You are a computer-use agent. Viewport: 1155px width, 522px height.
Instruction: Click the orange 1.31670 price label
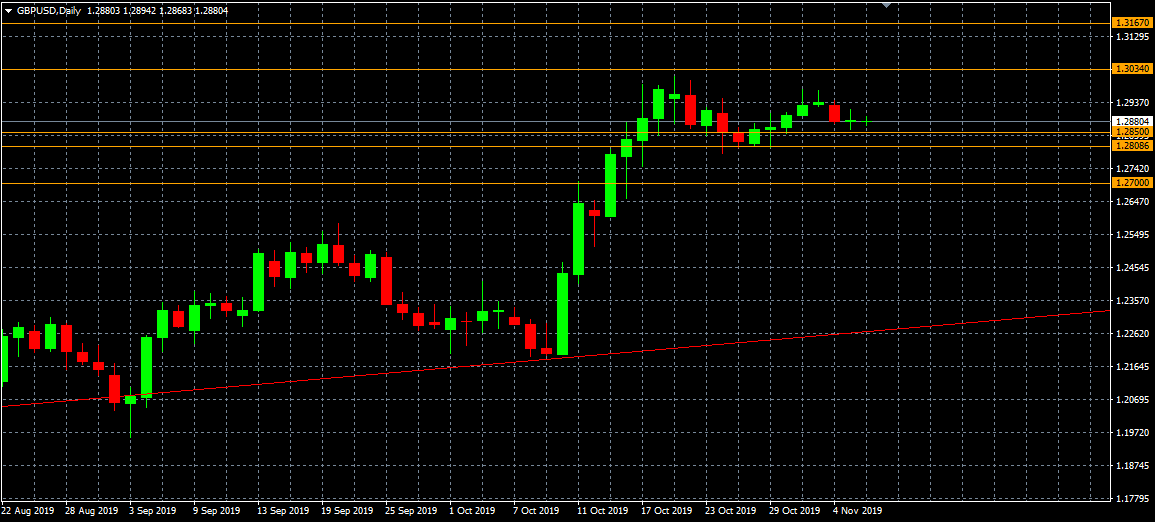coord(1132,24)
